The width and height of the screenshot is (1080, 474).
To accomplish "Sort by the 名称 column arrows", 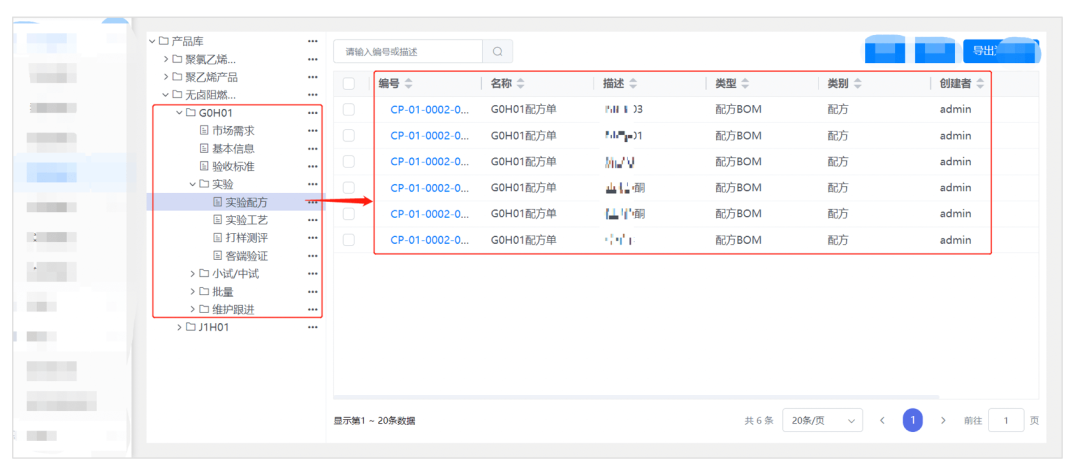I will point(520,83).
